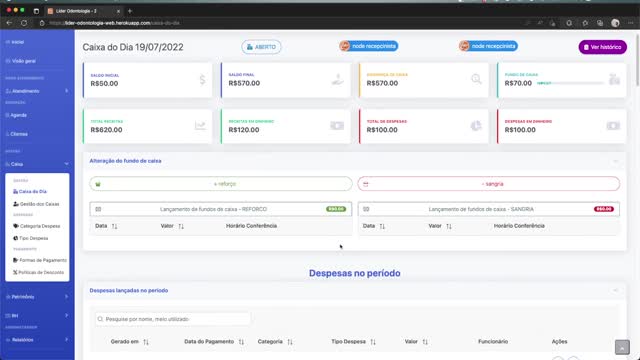640x360 pixels.
Task: Click the Ver histórico button
Action: (602, 47)
